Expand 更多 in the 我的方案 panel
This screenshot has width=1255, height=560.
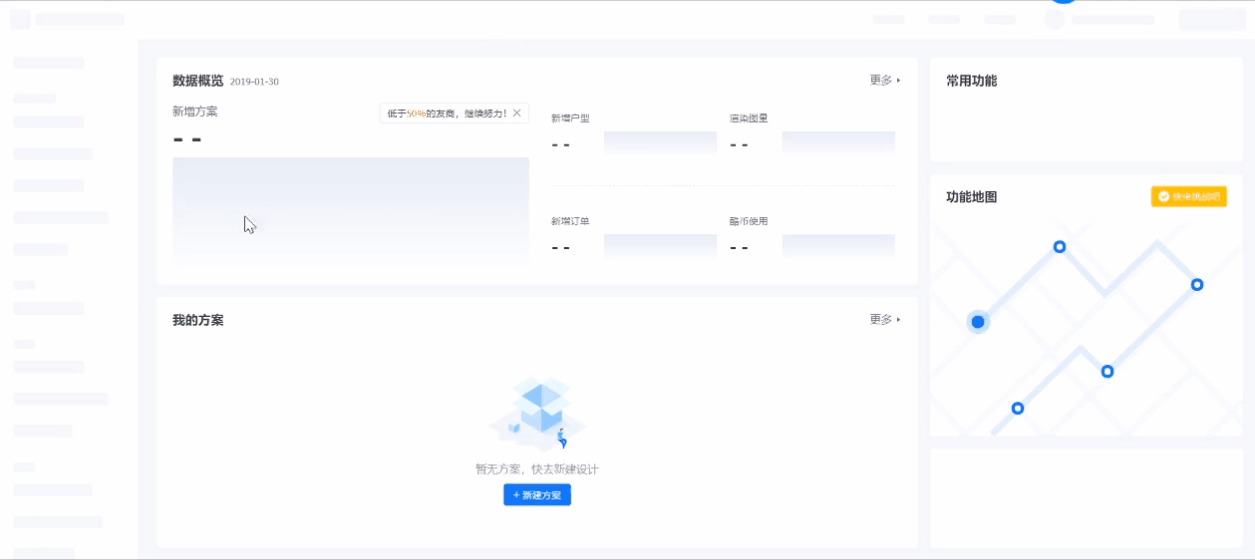[x=885, y=320]
